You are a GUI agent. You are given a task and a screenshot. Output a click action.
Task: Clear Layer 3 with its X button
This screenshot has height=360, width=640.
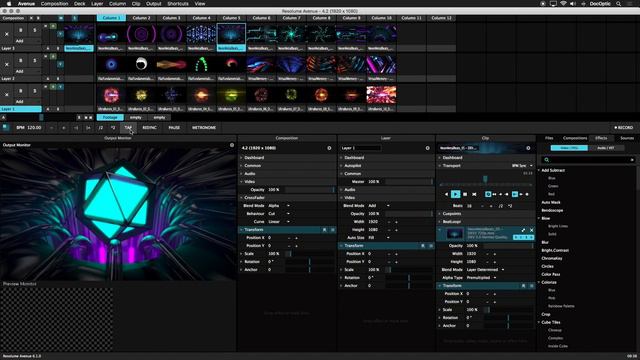pos(7,34)
